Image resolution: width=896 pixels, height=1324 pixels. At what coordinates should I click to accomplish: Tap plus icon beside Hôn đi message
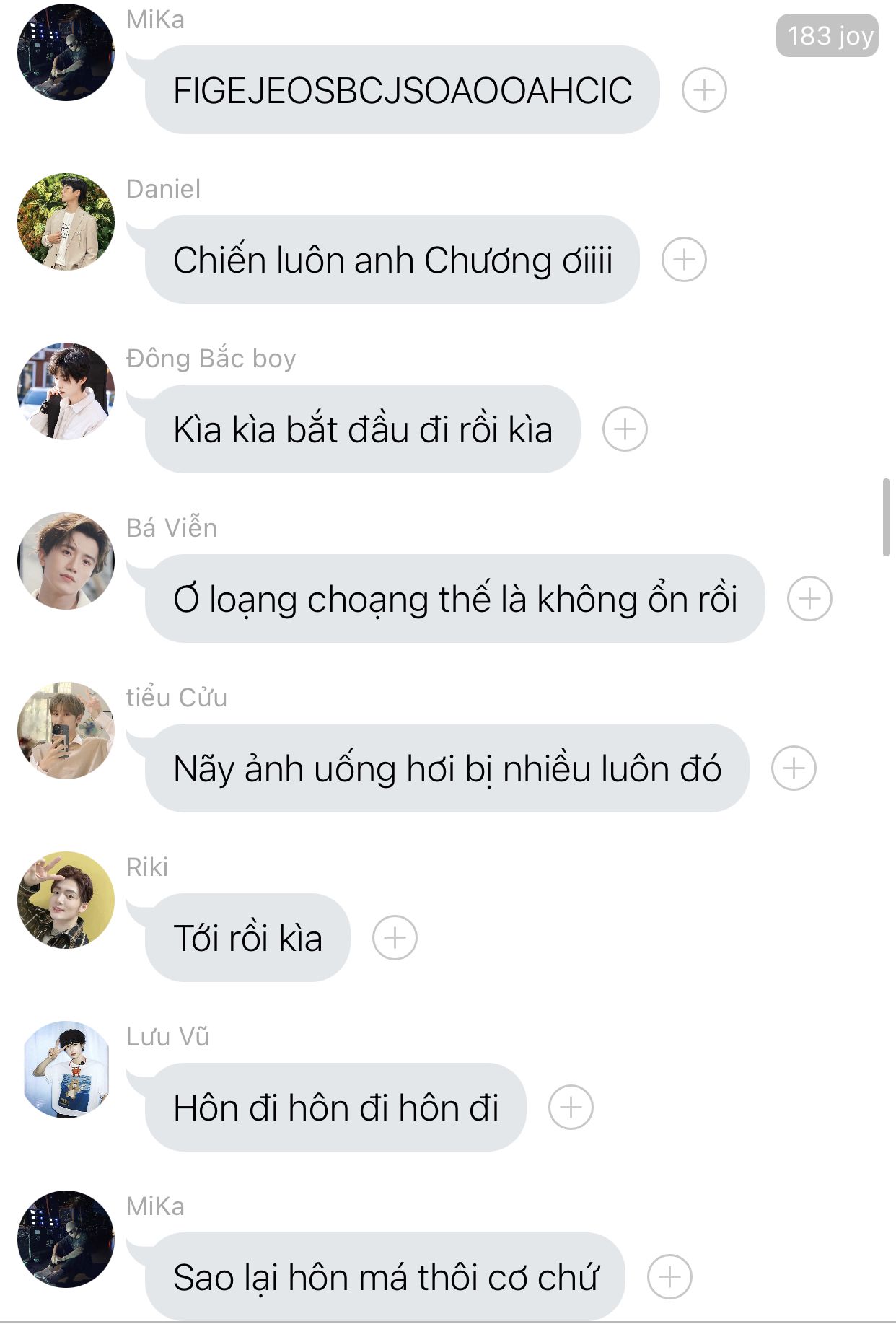pos(571,1108)
